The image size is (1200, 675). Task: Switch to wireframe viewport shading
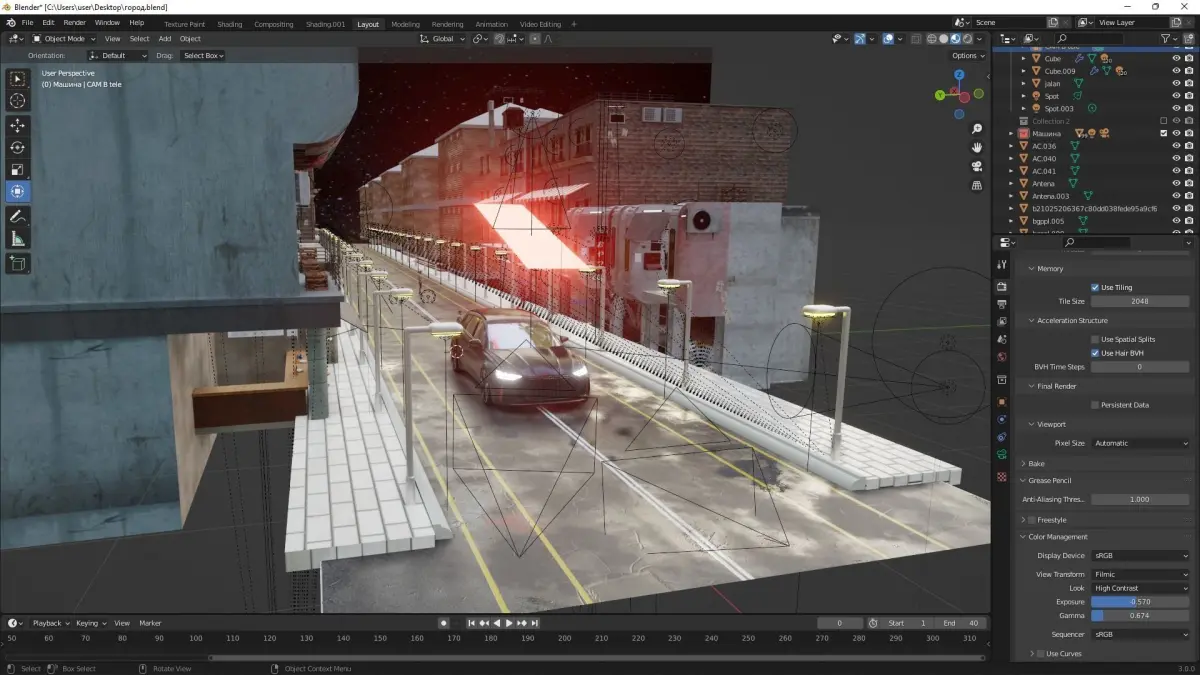pos(932,39)
